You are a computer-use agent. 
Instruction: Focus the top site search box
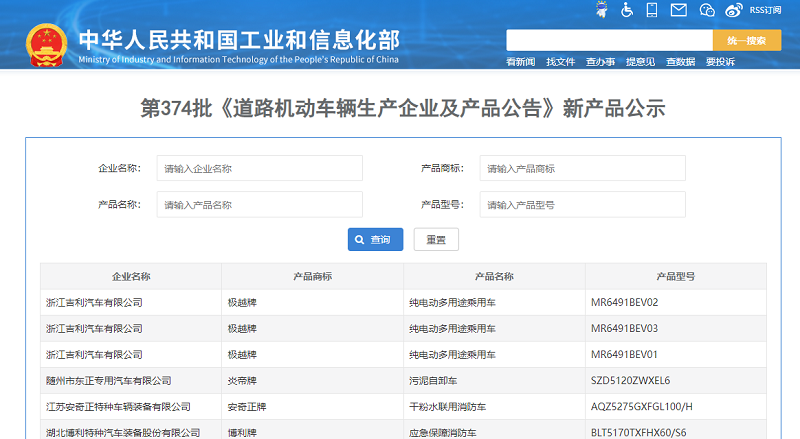click(609, 40)
